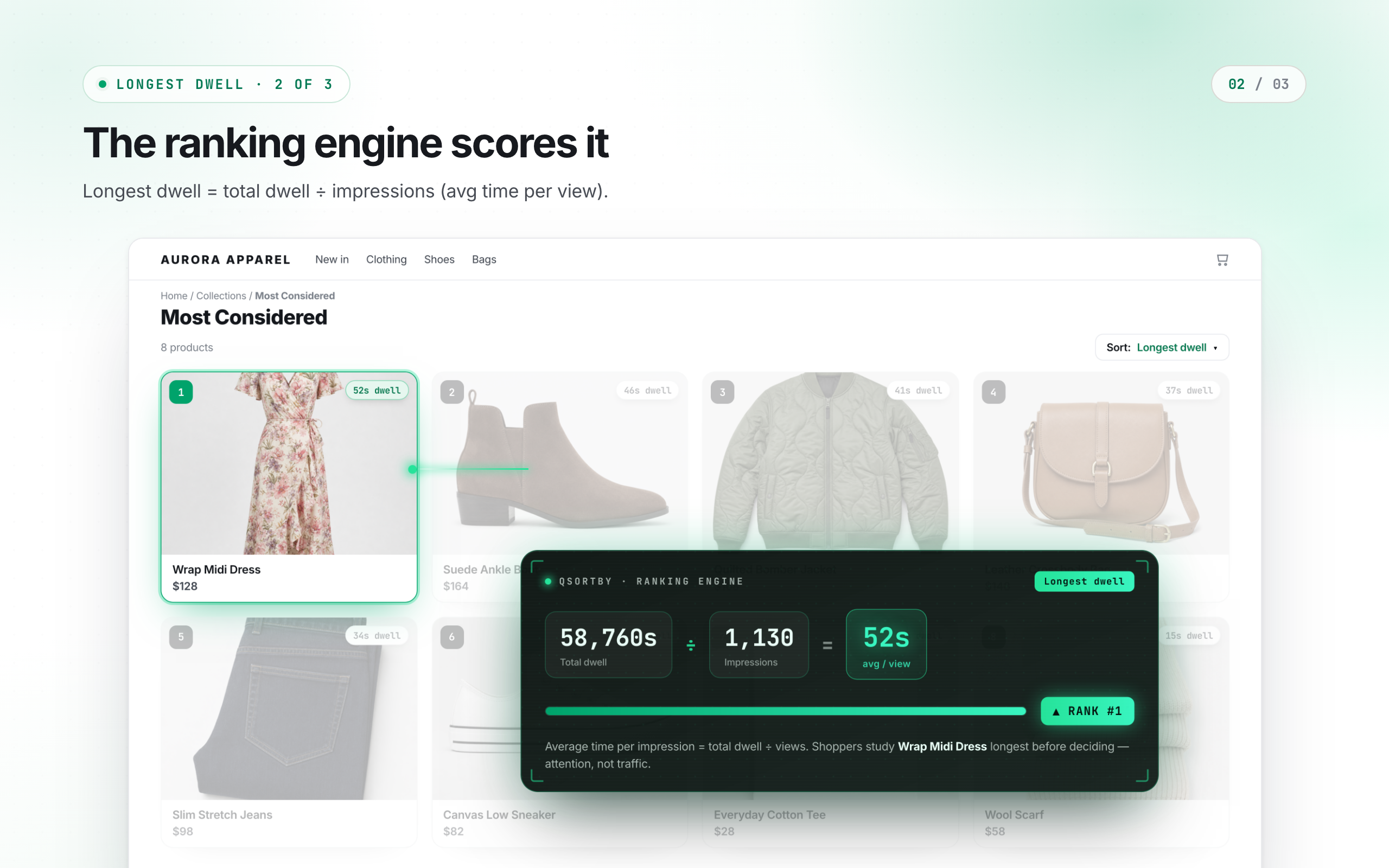Click the $98 price

tap(182, 831)
